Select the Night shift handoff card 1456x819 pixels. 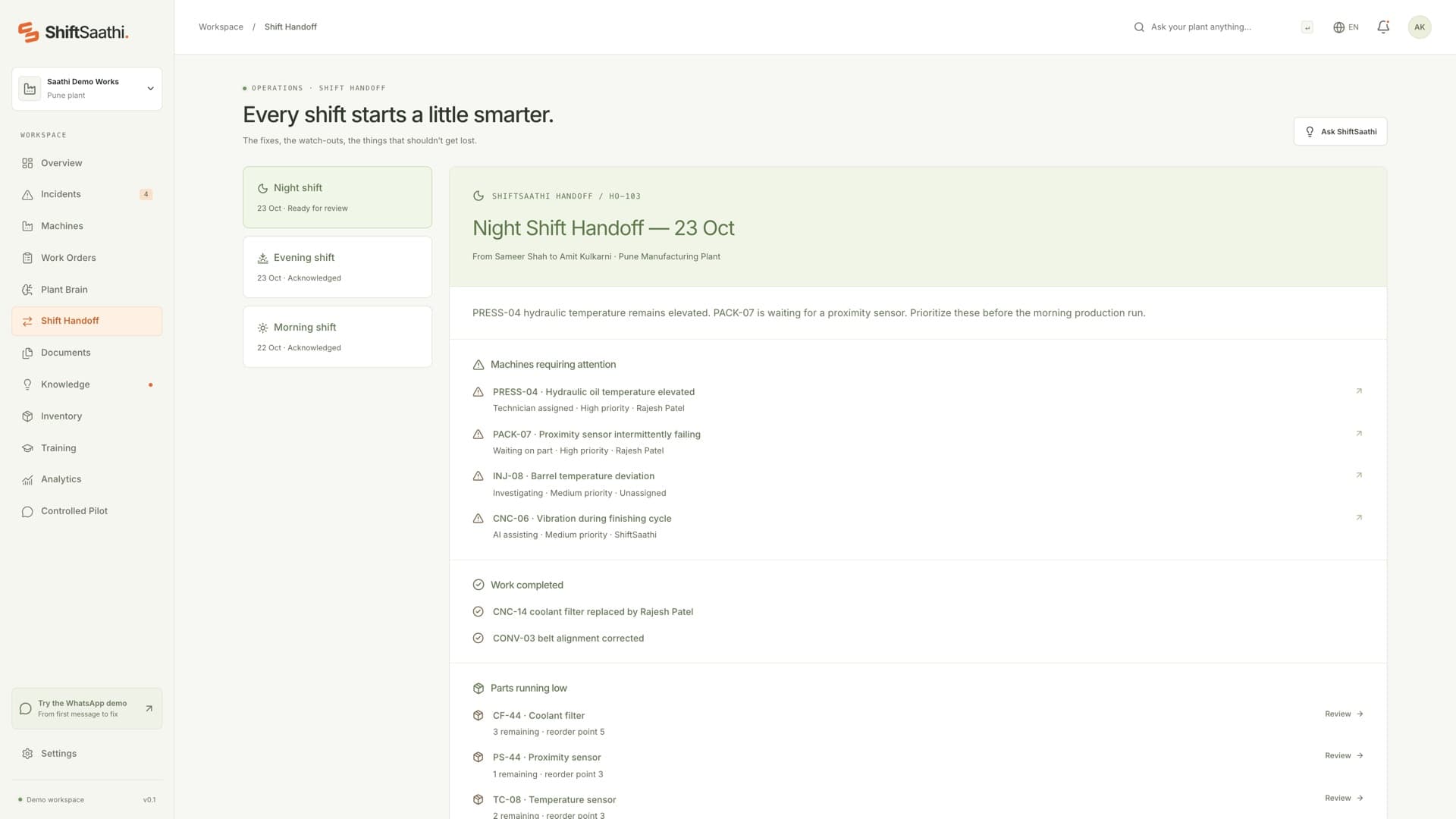pos(337,197)
